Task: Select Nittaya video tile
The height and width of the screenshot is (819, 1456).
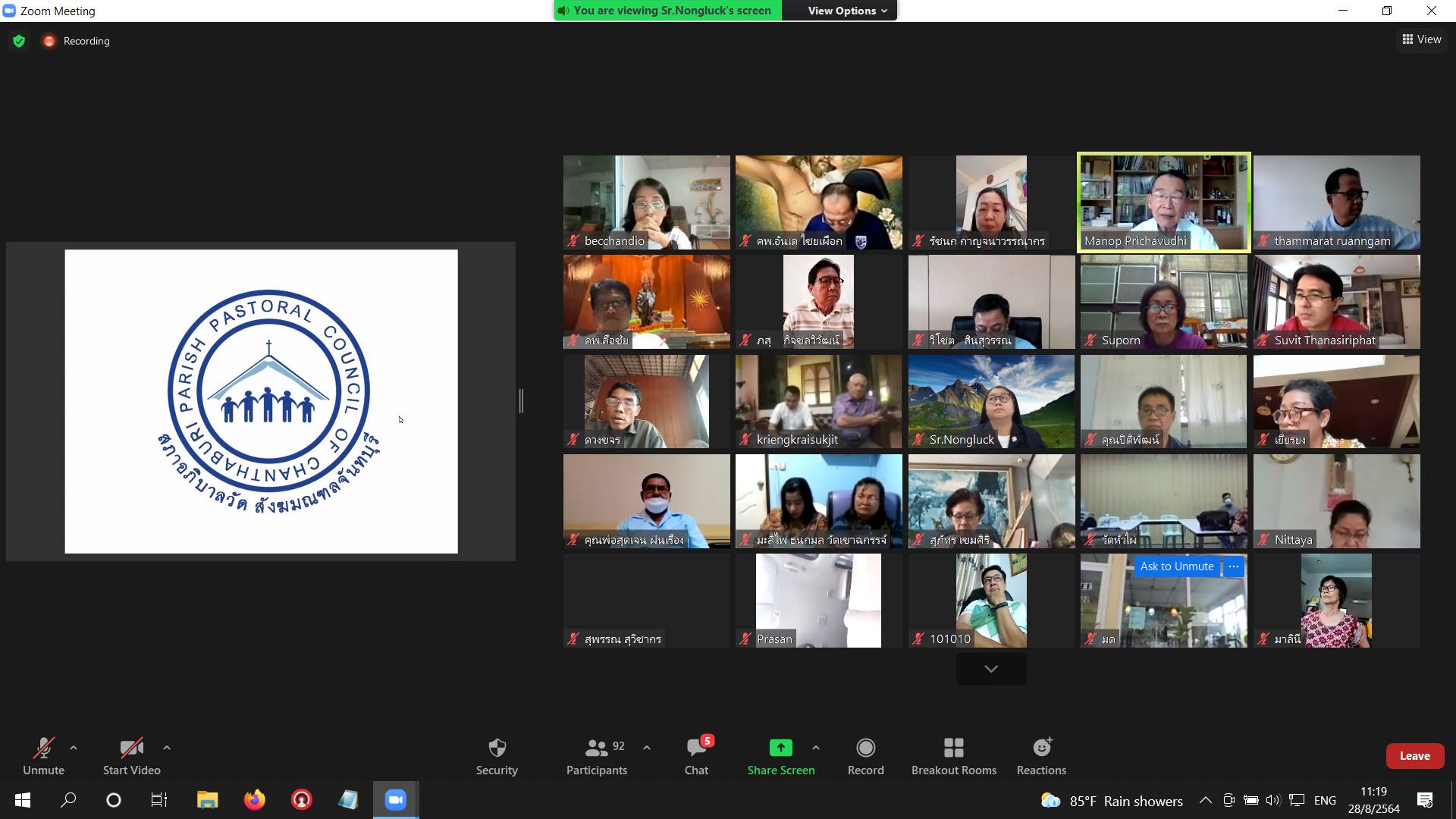Action: pyautogui.click(x=1336, y=500)
